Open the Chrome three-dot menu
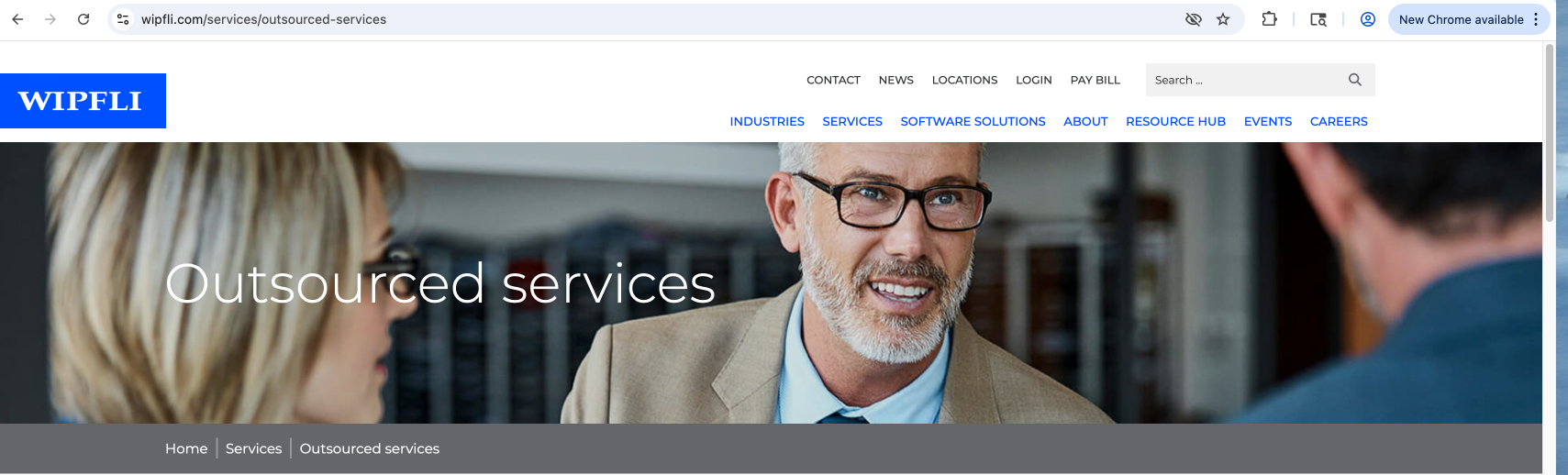The image size is (1568, 475). point(1536,19)
